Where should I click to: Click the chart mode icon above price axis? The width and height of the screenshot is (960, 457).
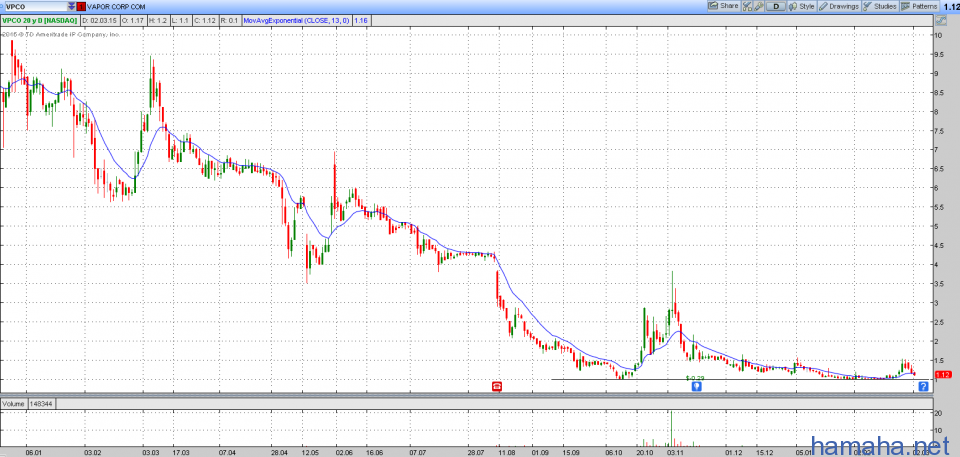[x=940, y=20]
